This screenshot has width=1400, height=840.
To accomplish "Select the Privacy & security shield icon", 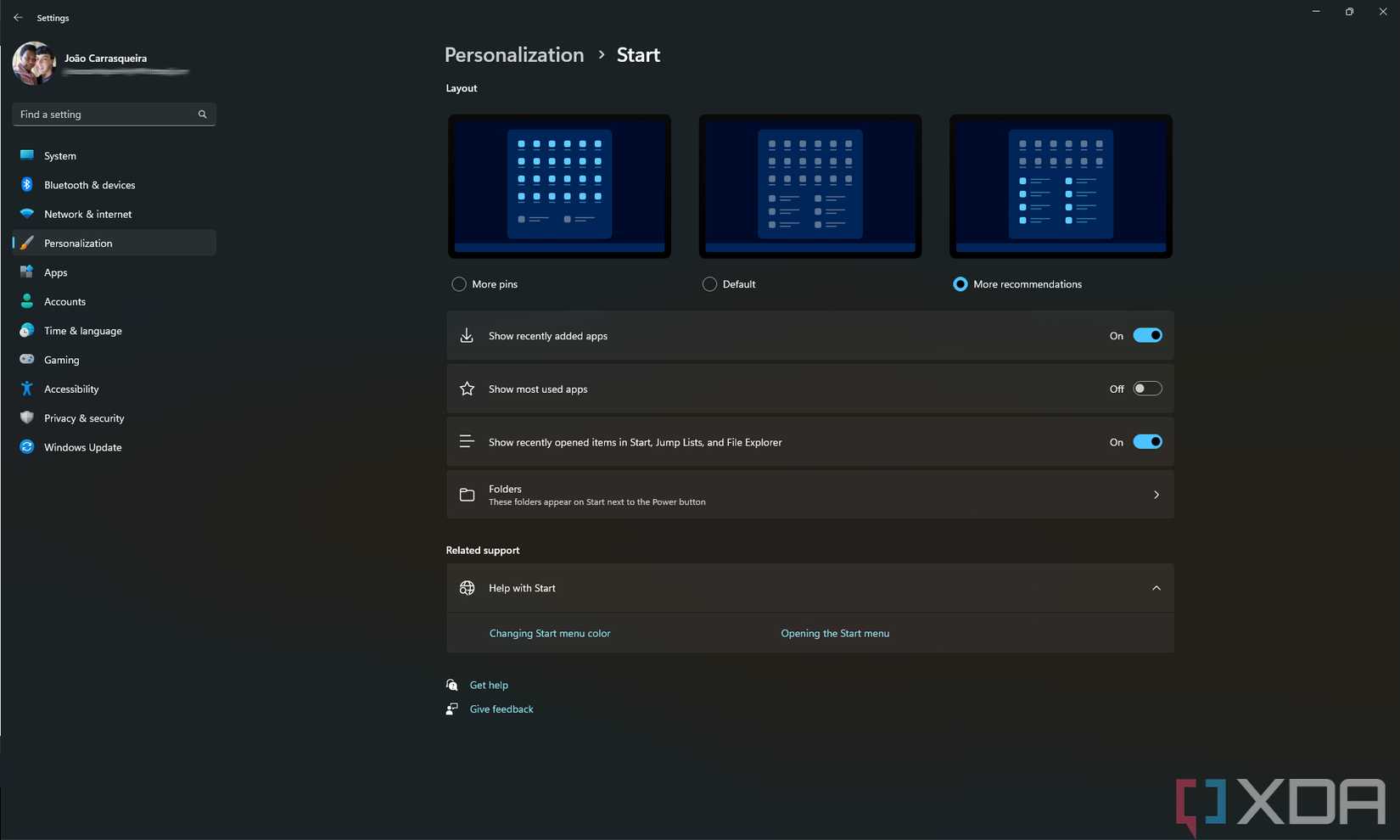I will tap(26, 417).
